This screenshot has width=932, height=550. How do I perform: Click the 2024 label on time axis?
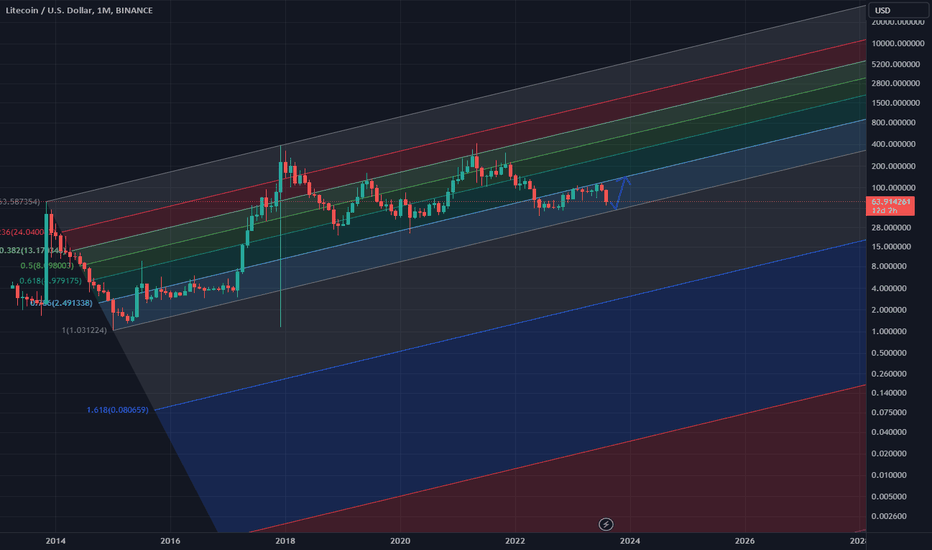(630, 540)
